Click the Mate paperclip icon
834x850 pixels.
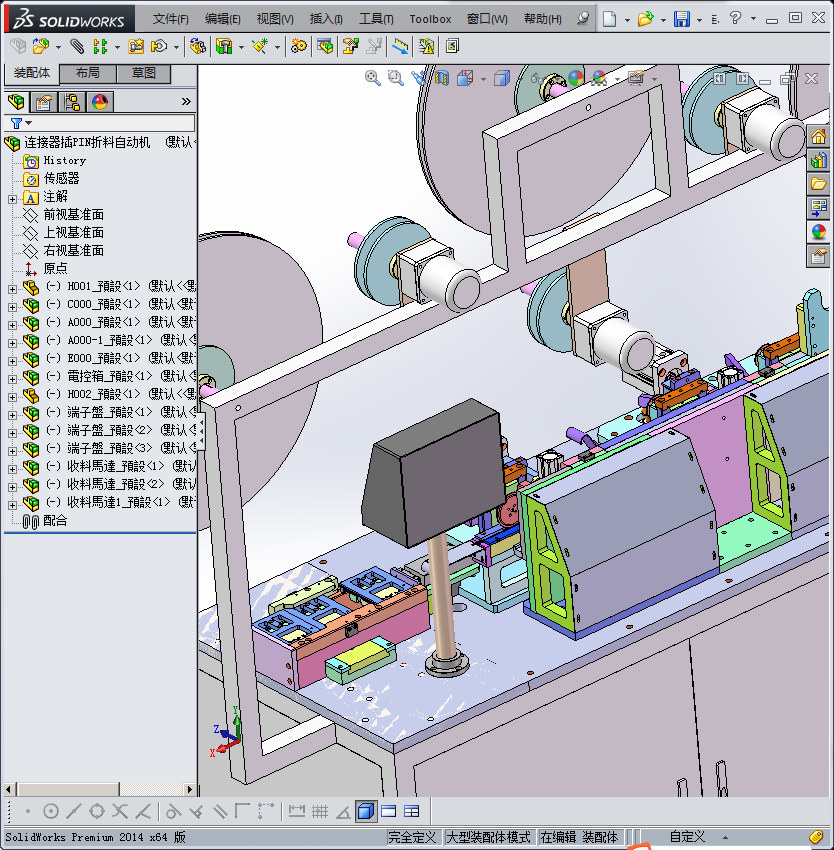point(77,47)
